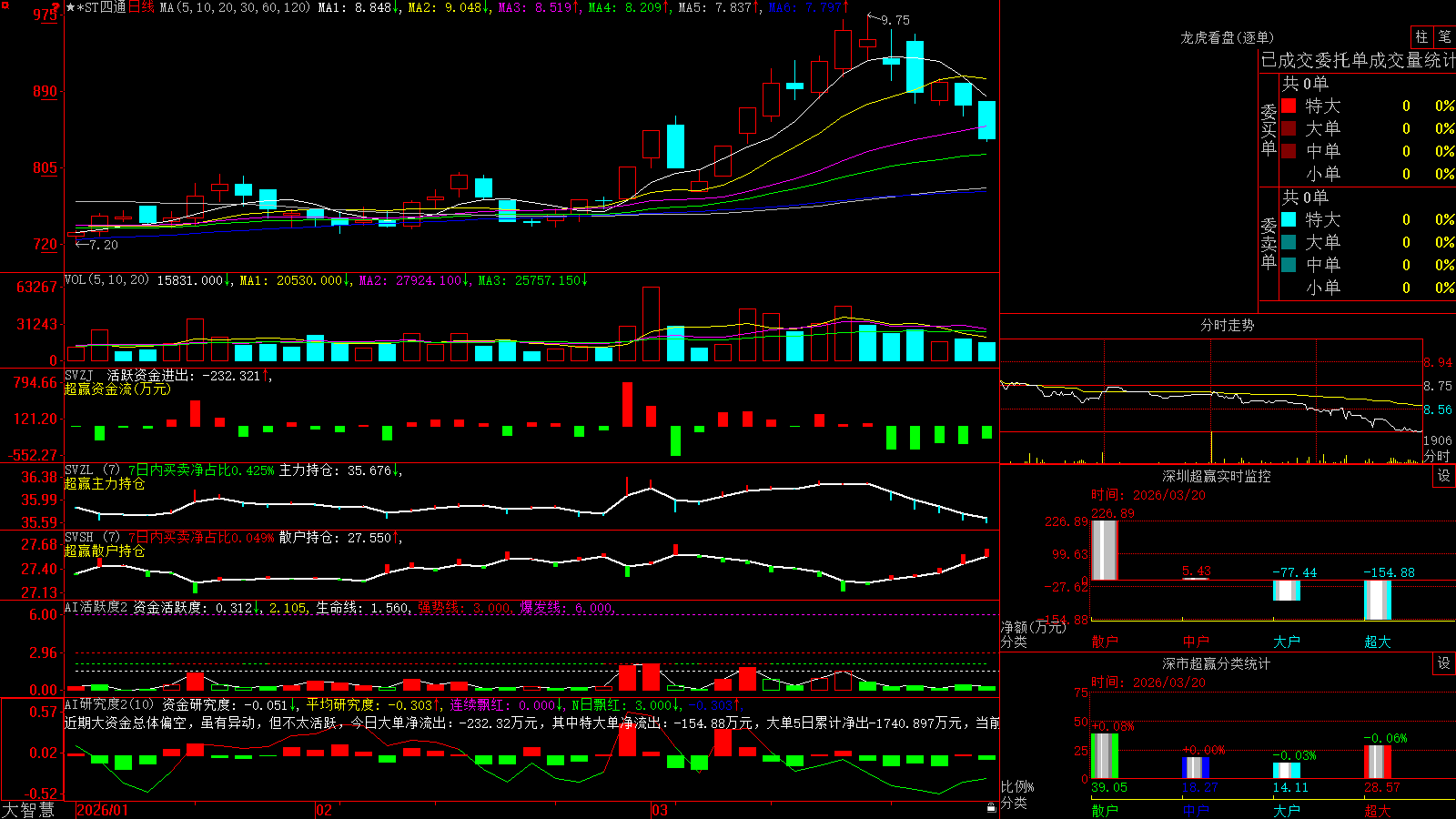The width and height of the screenshot is (1456, 819).
Task: Click the 5.48 中户 value in 实时监控
Action: click(1197, 571)
